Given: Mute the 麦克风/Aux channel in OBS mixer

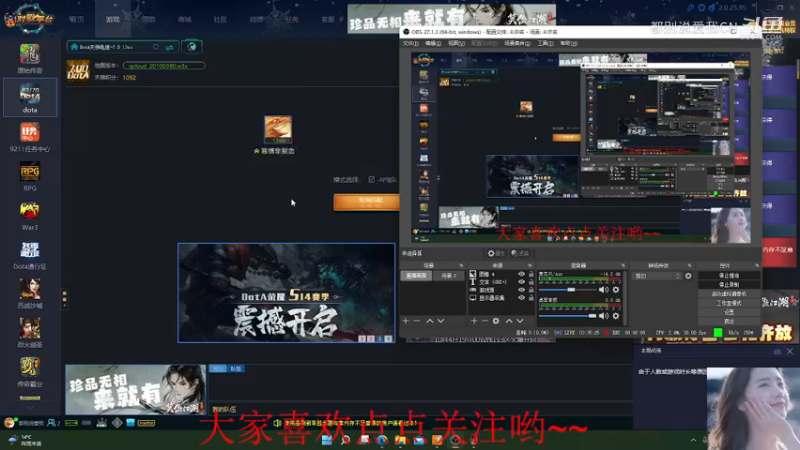Looking at the screenshot, I should point(604,290).
